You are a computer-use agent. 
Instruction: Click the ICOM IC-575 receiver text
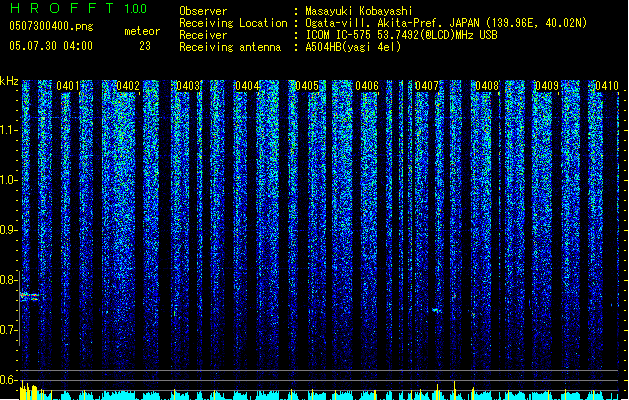pos(401,35)
